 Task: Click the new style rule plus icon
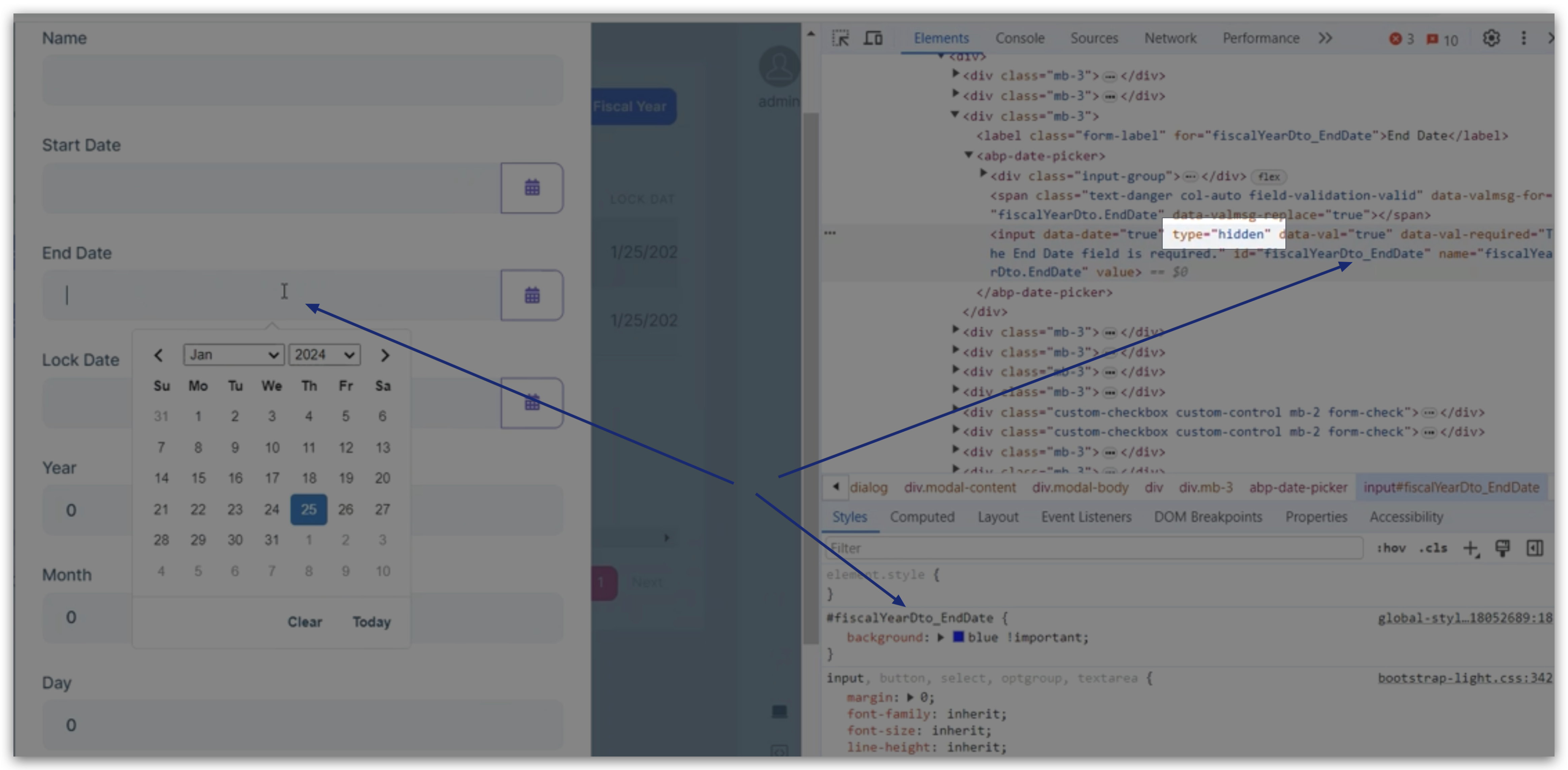click(x=1470, y=548)
